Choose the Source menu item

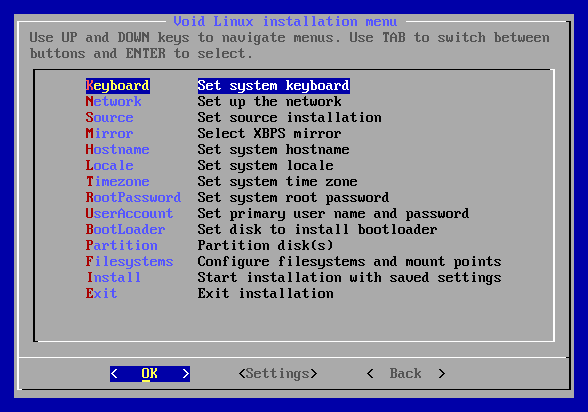(x=110, y=118)
